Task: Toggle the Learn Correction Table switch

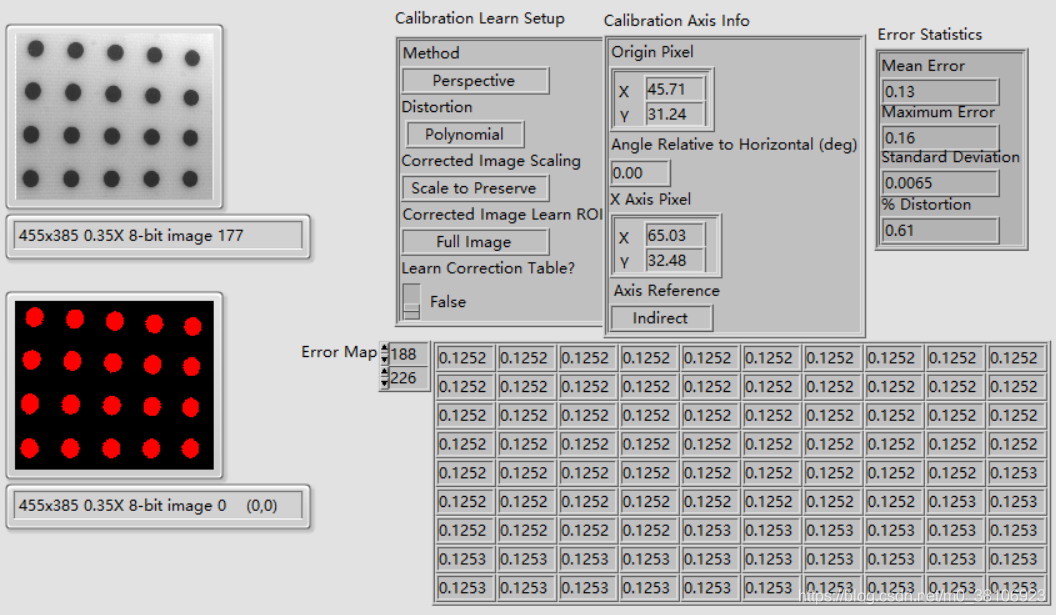Action: coord(411,301)
